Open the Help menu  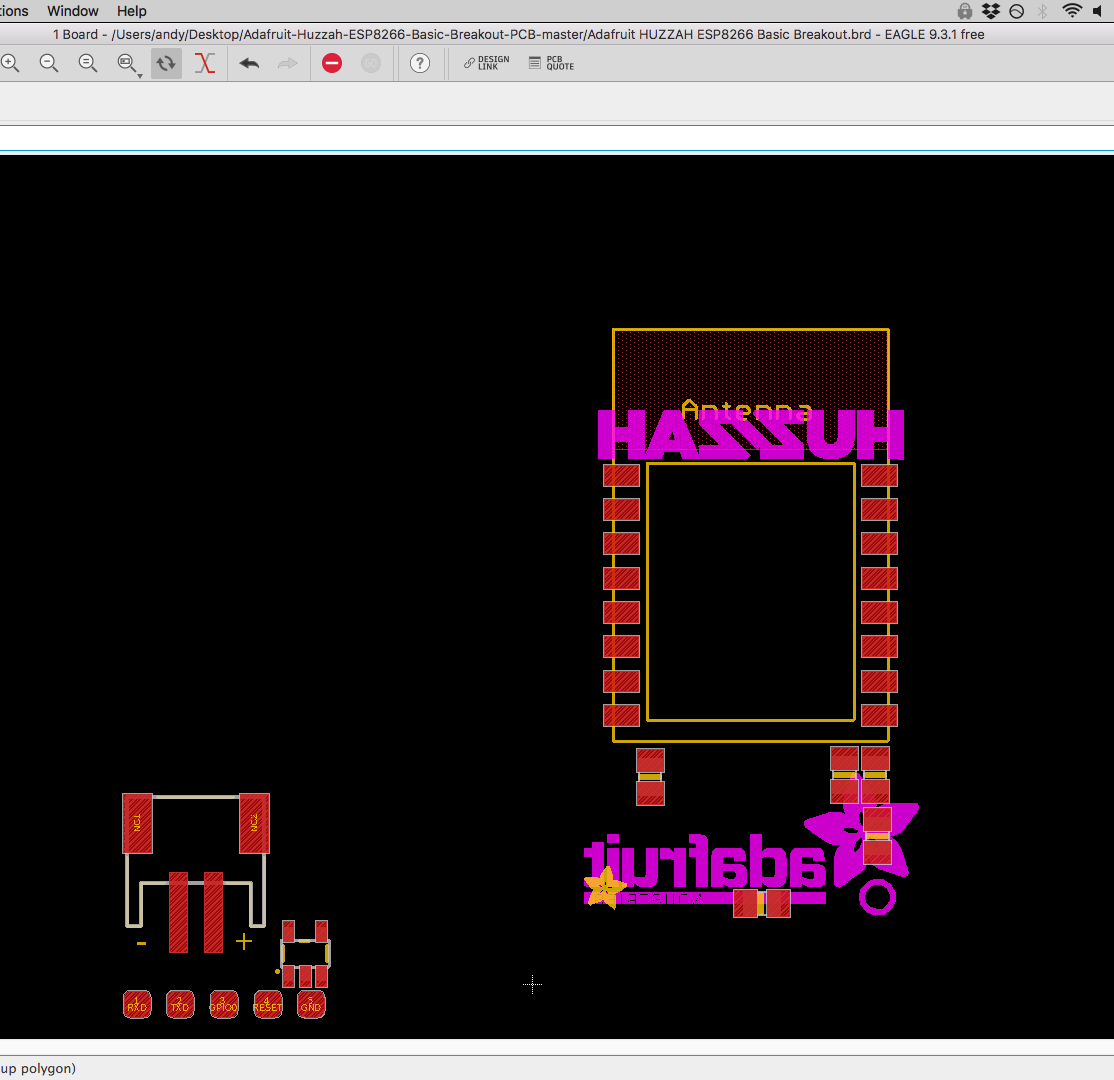point(131,11)
